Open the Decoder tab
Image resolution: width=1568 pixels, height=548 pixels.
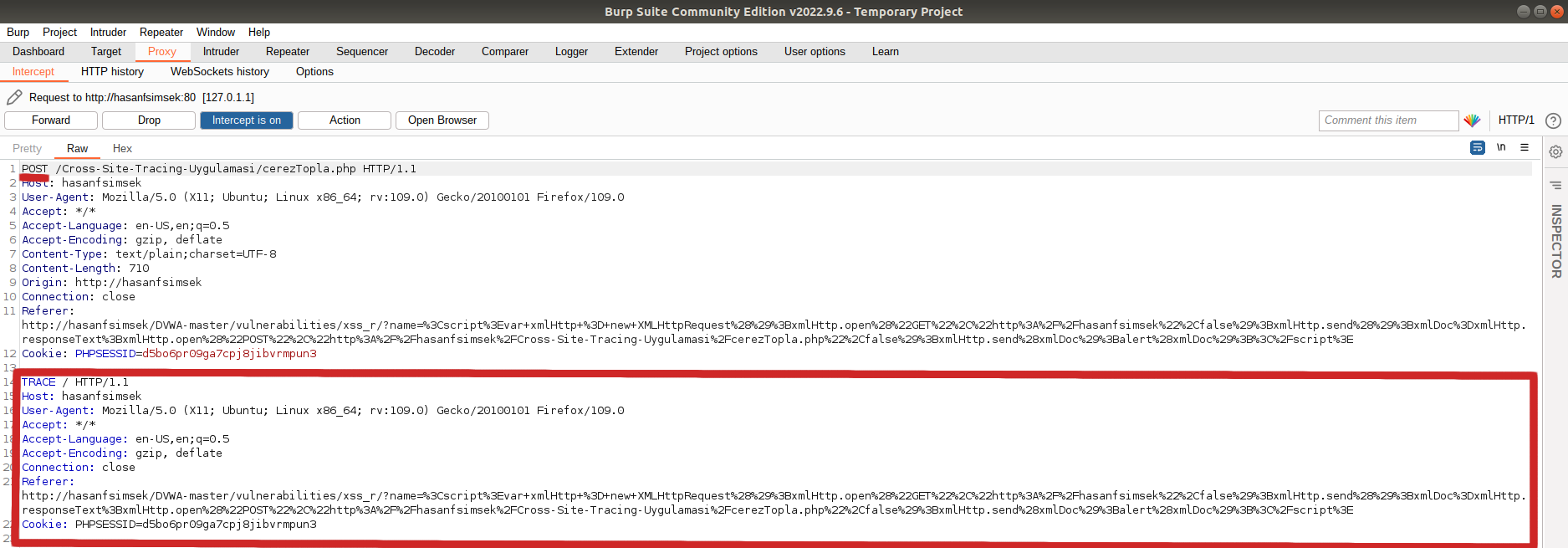tap(435, 52)
